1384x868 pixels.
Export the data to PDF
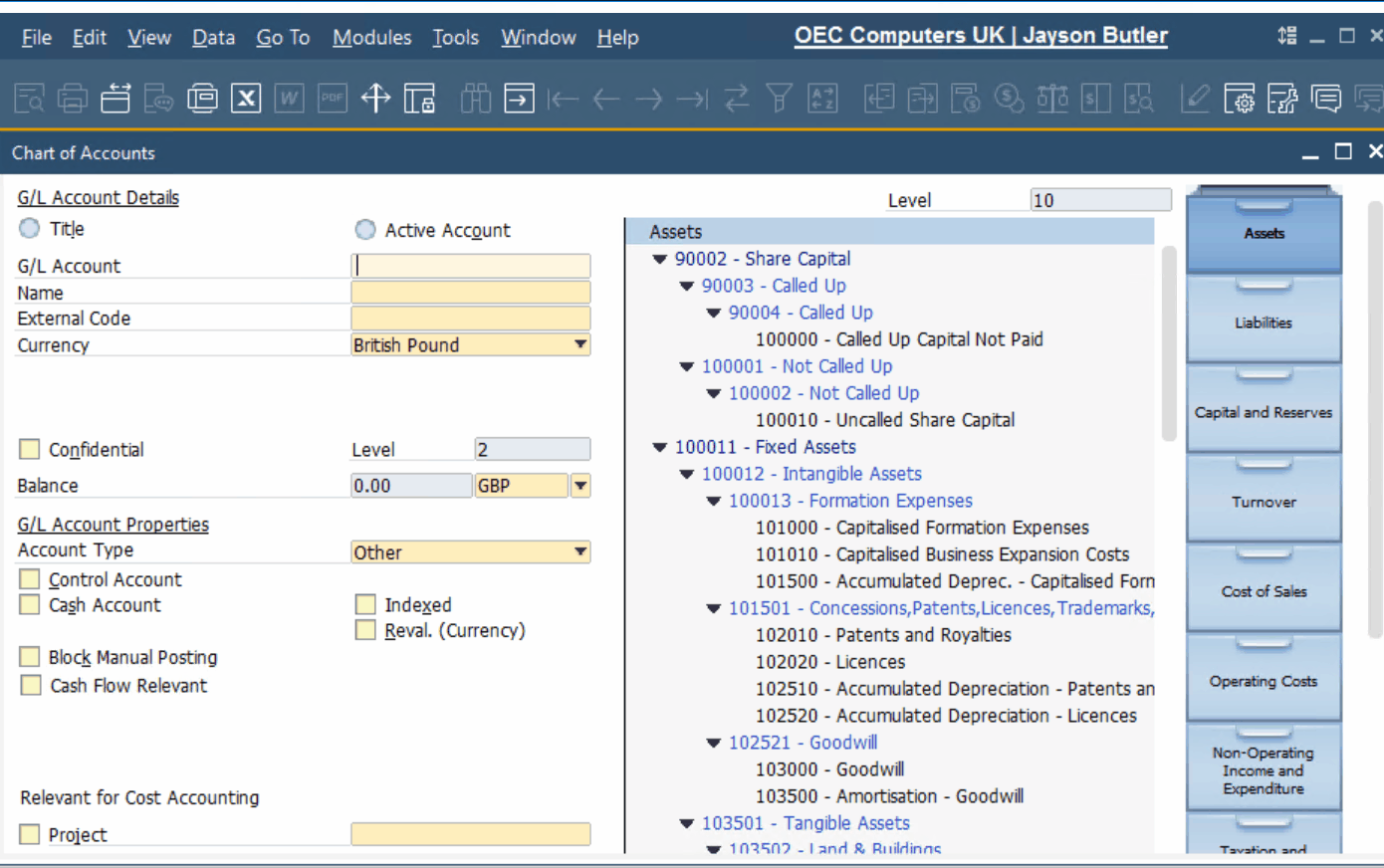click(332, 98)
